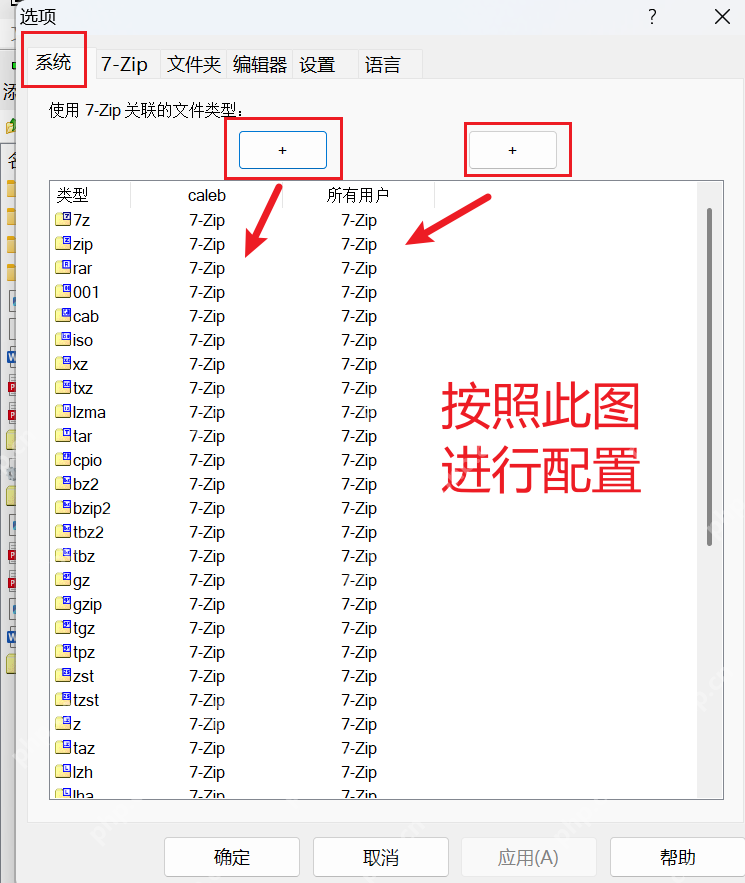Click the plus button above 所有用户 column
Screen dimensions: 745x883
tap(512, 150)
